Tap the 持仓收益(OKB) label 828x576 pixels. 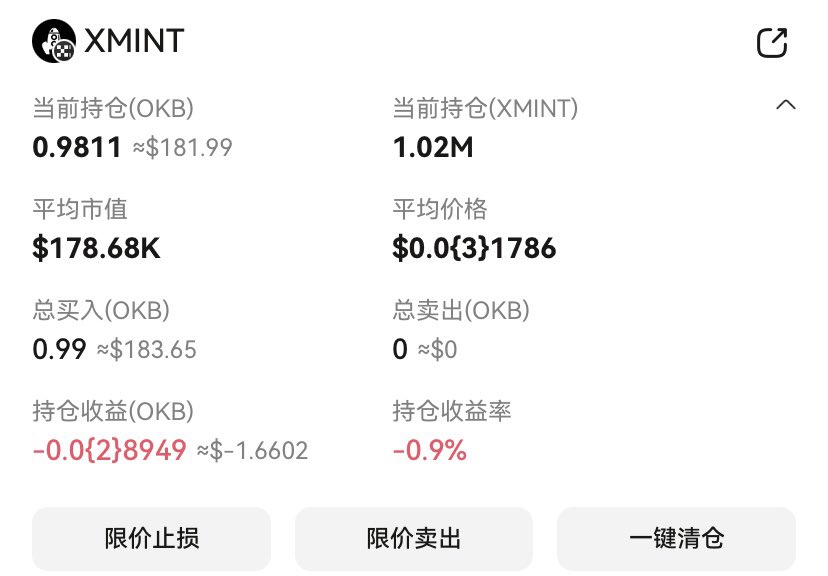[x=113, y=411]
